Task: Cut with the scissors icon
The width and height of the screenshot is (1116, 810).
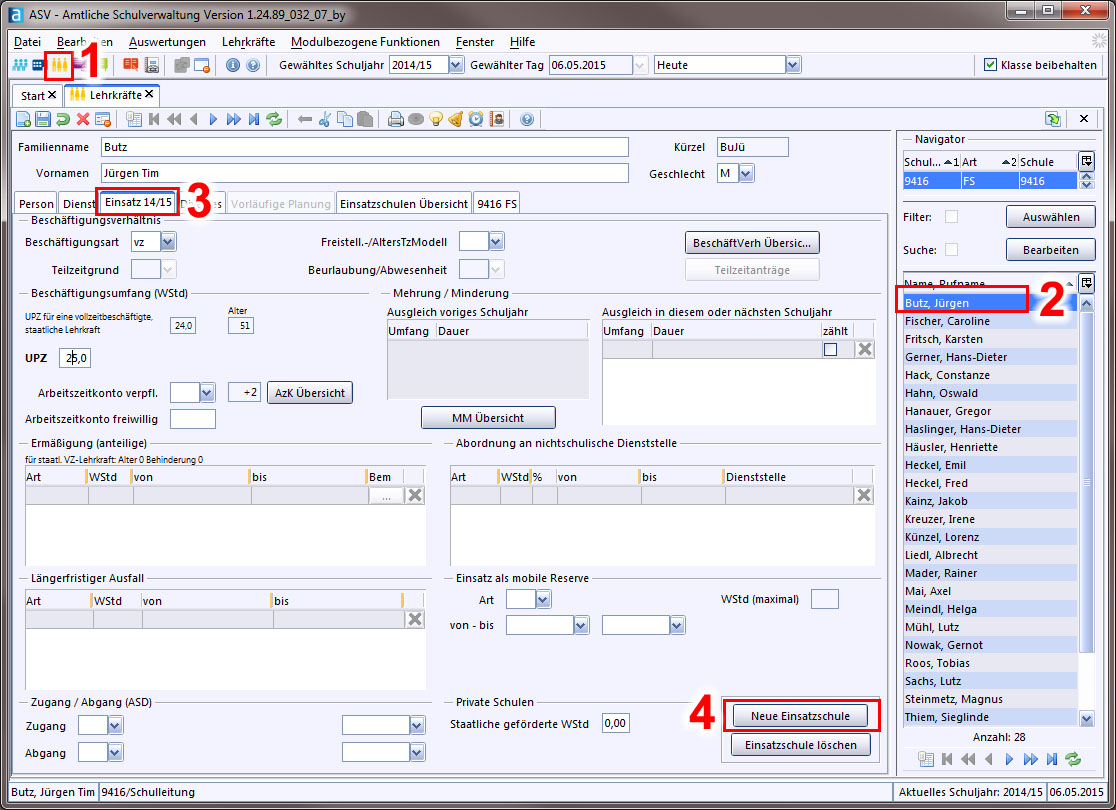Action: coord(325,120)
